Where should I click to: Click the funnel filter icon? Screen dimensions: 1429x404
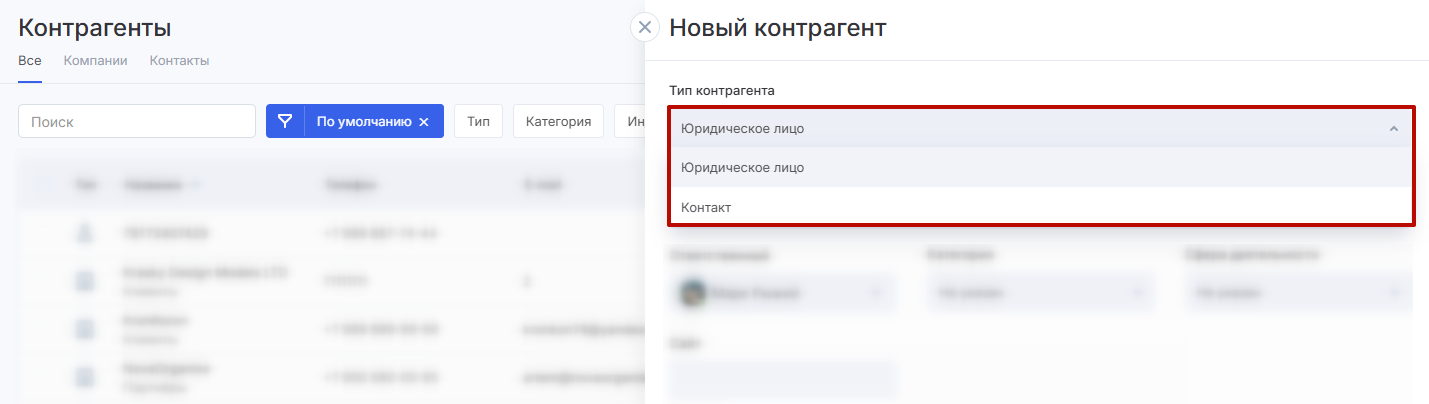285,121
